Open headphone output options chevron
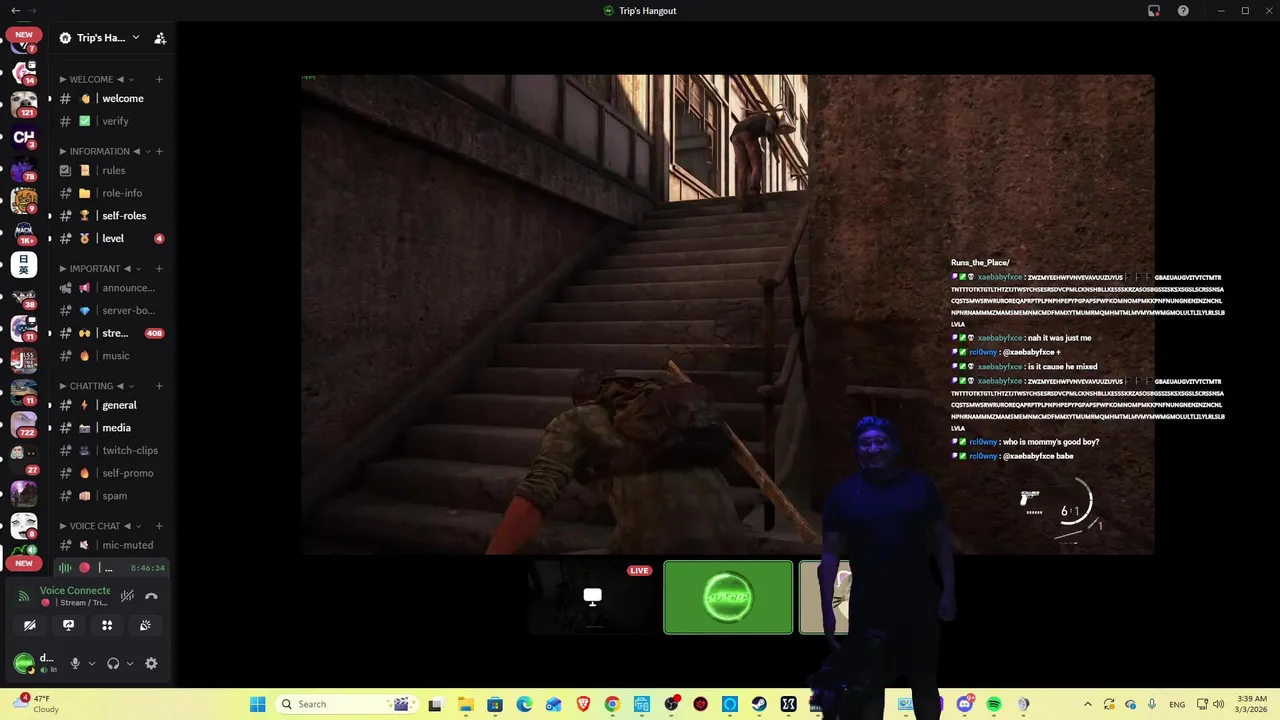This screenshot has width=1280, height=720. (x=130, y=663)
